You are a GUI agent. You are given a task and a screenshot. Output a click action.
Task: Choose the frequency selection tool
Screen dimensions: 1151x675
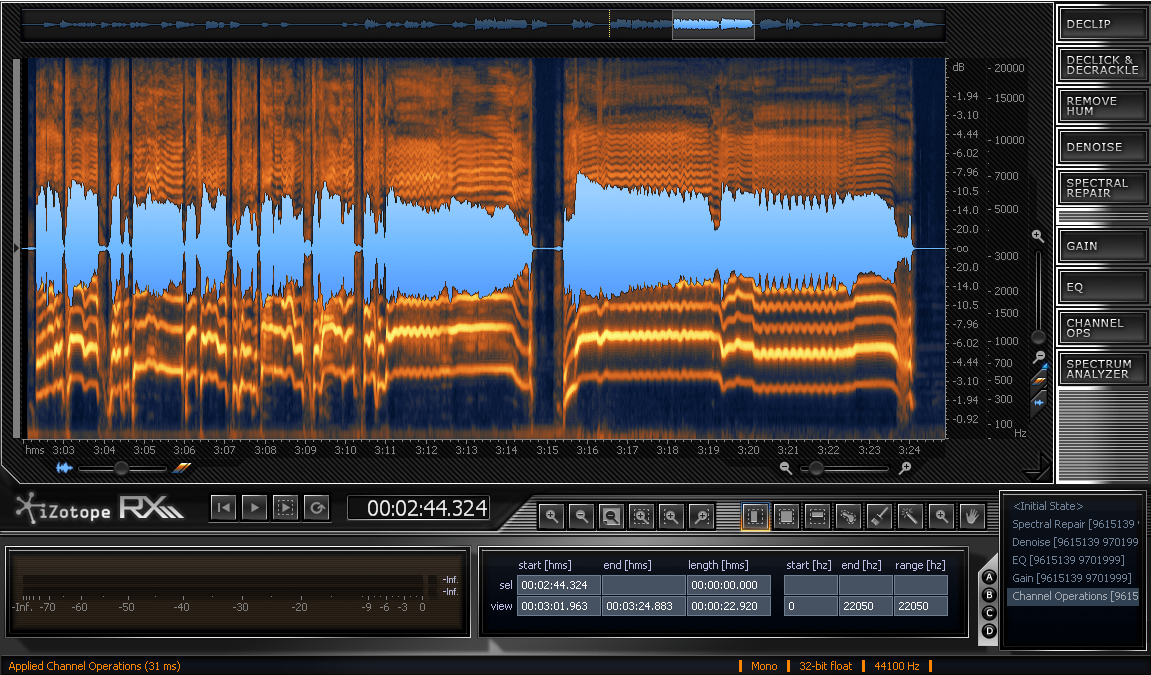816,516
